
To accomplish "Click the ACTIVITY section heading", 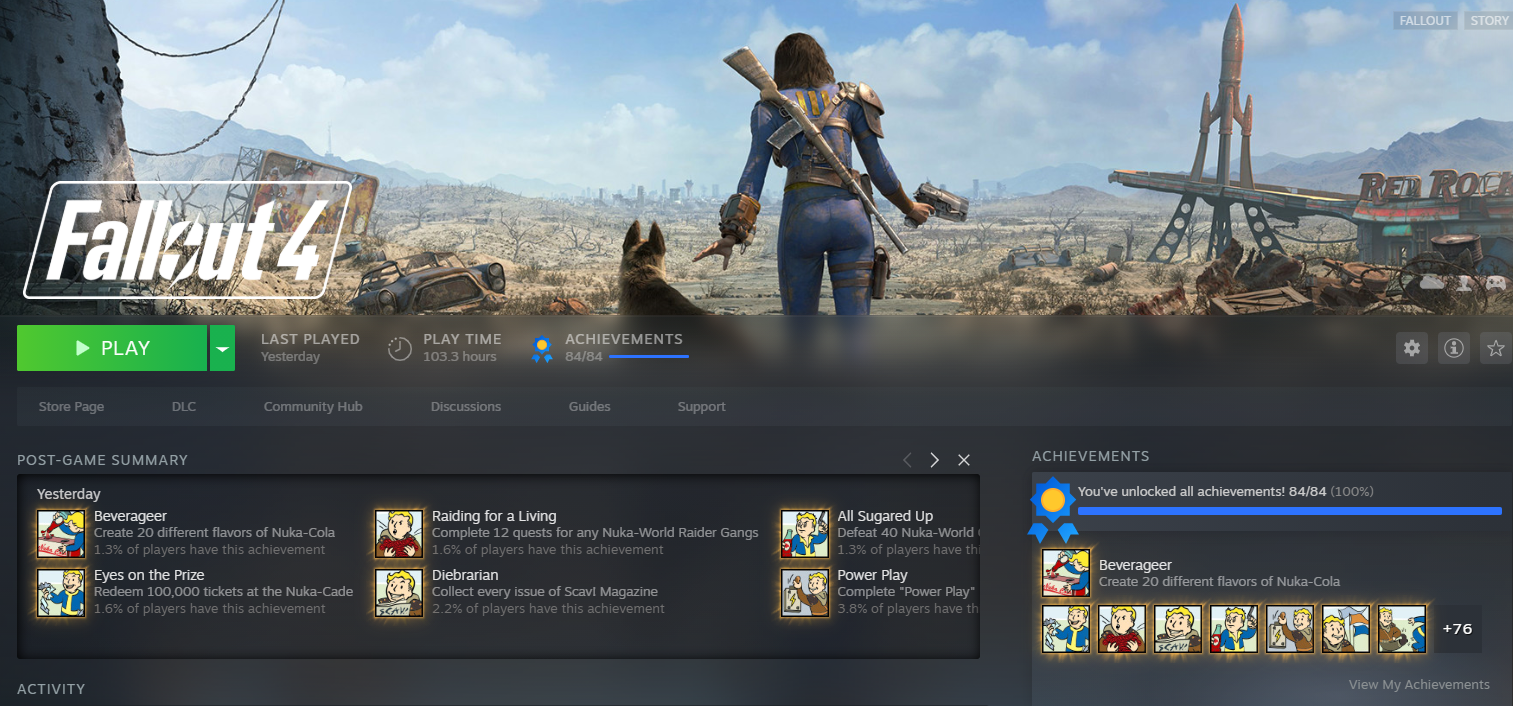I will [x=51, y=689].
